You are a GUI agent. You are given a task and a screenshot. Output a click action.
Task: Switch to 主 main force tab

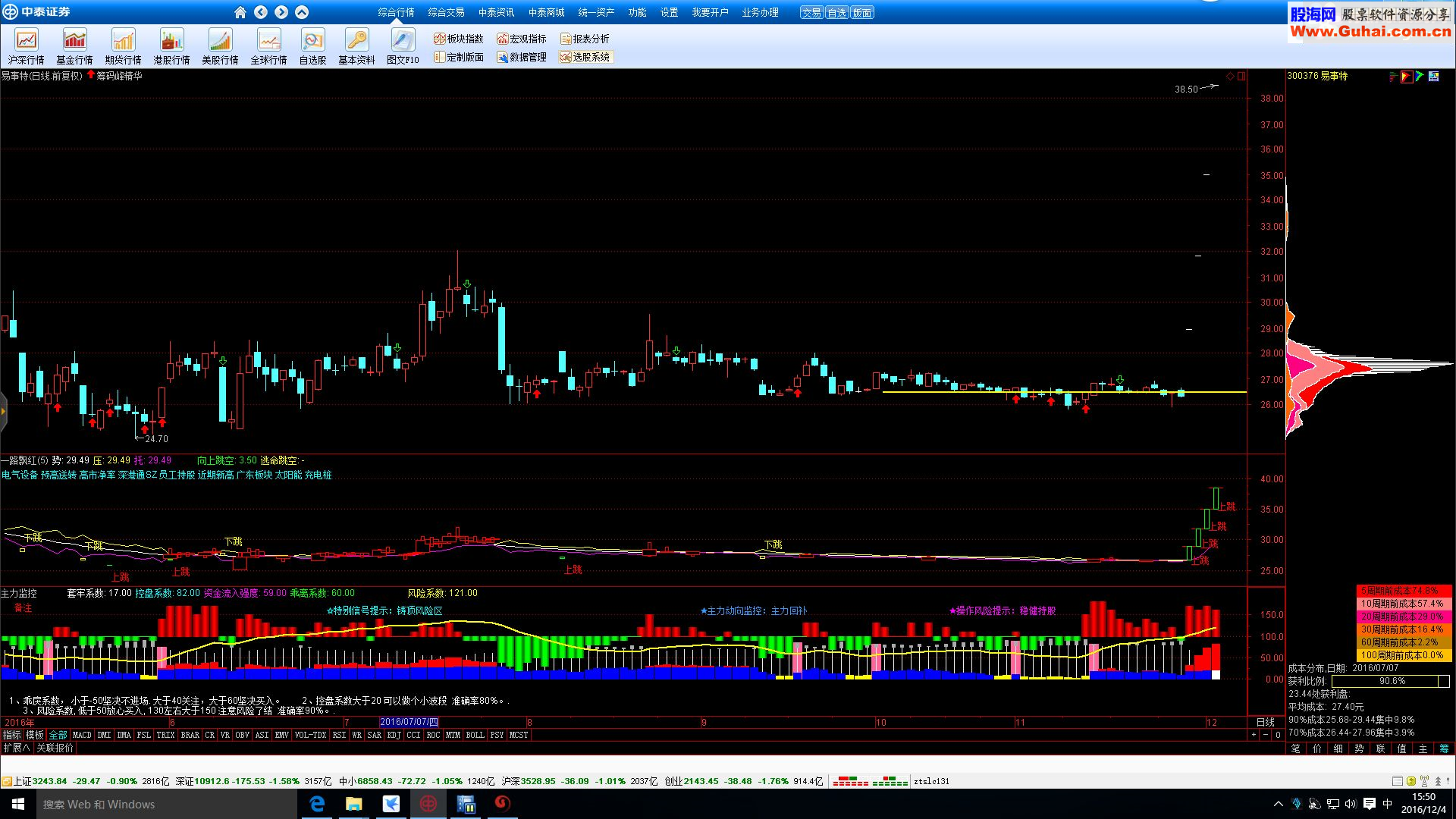[x=1423, y=748]
